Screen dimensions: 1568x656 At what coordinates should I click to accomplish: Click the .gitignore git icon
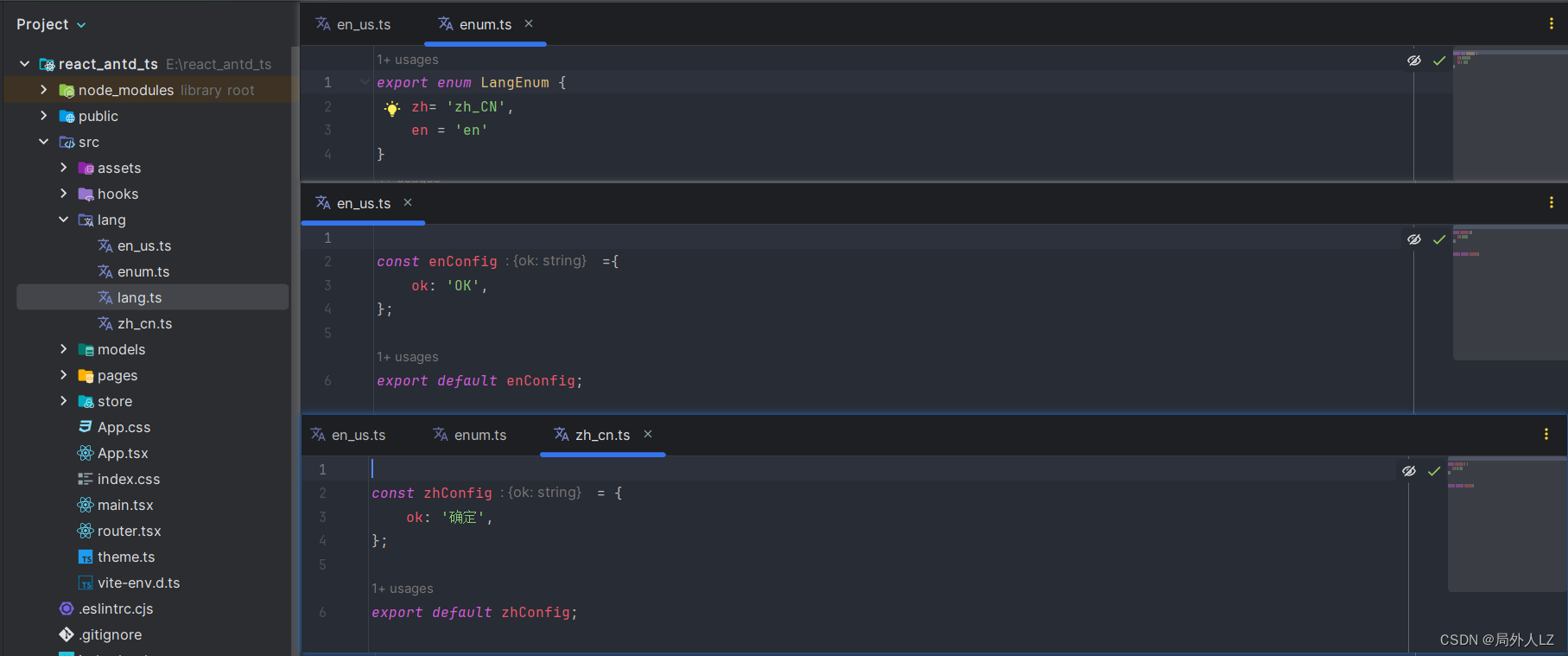click(x=67, y=634)
